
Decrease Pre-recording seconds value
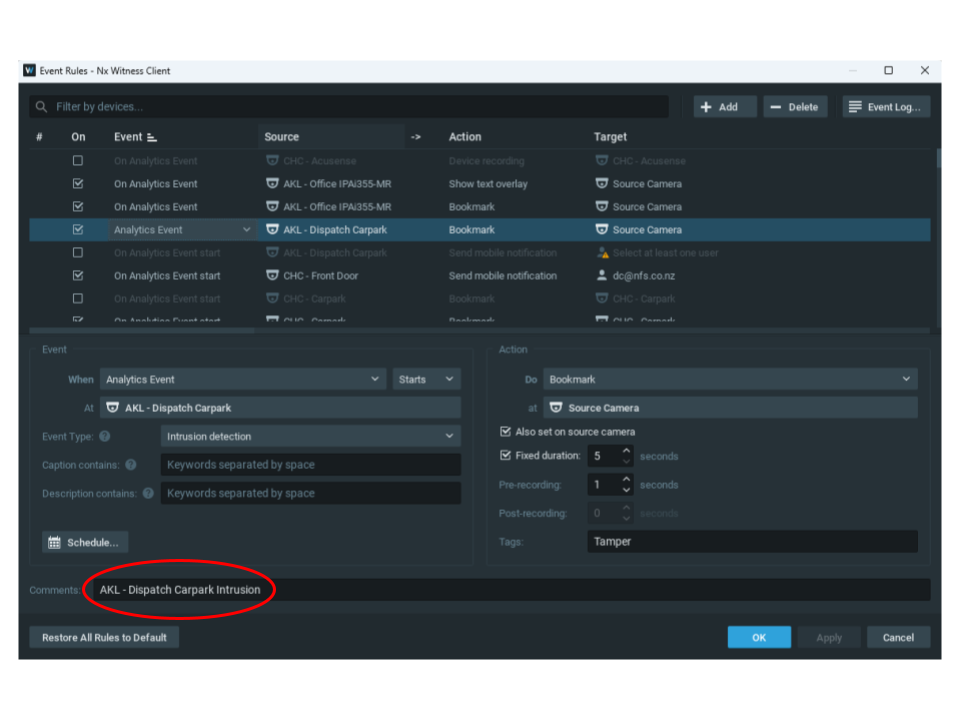pos(626,490)
